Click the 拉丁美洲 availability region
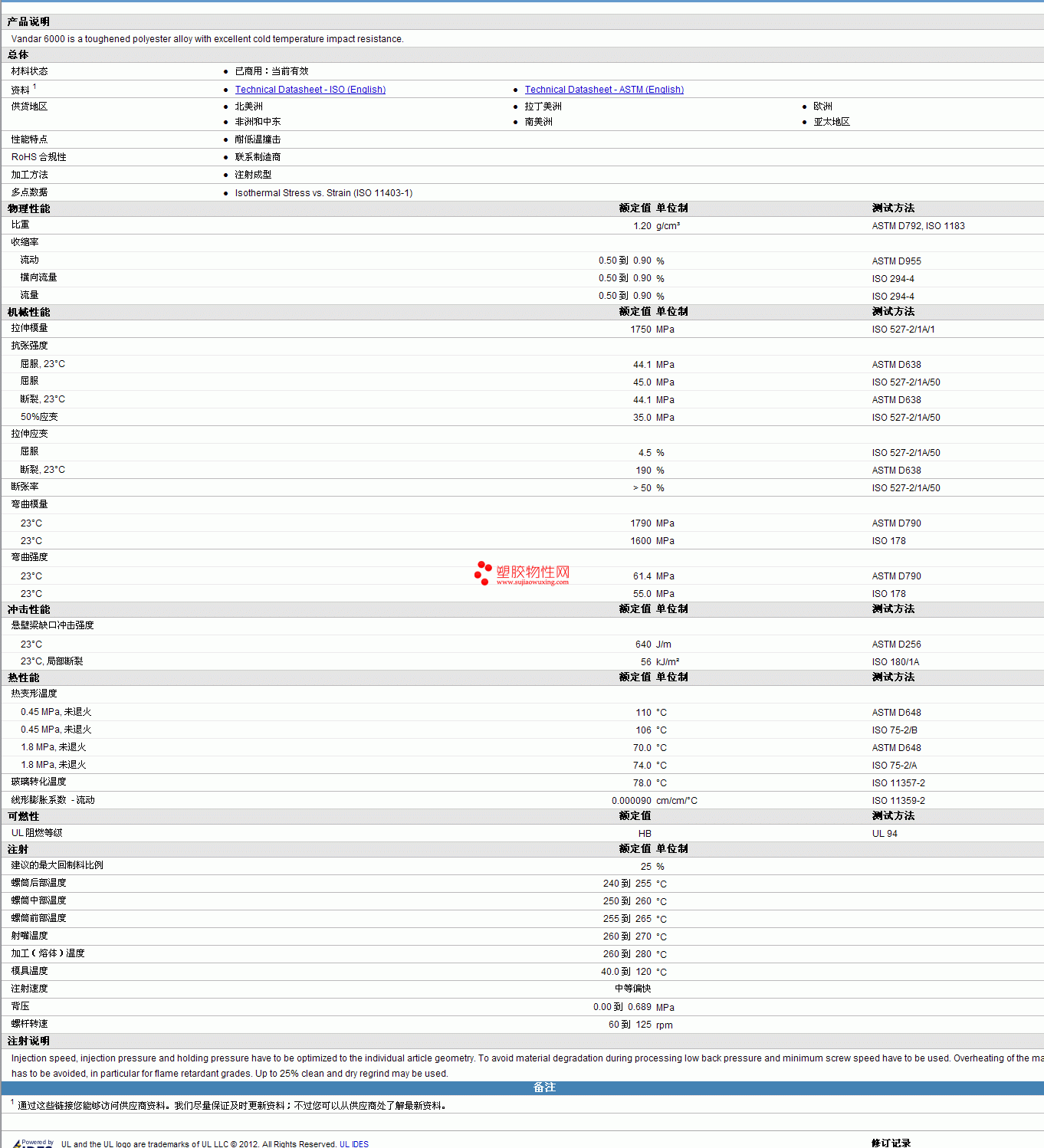Viewport: 1044px width, 1148px height. pos(543,107)
